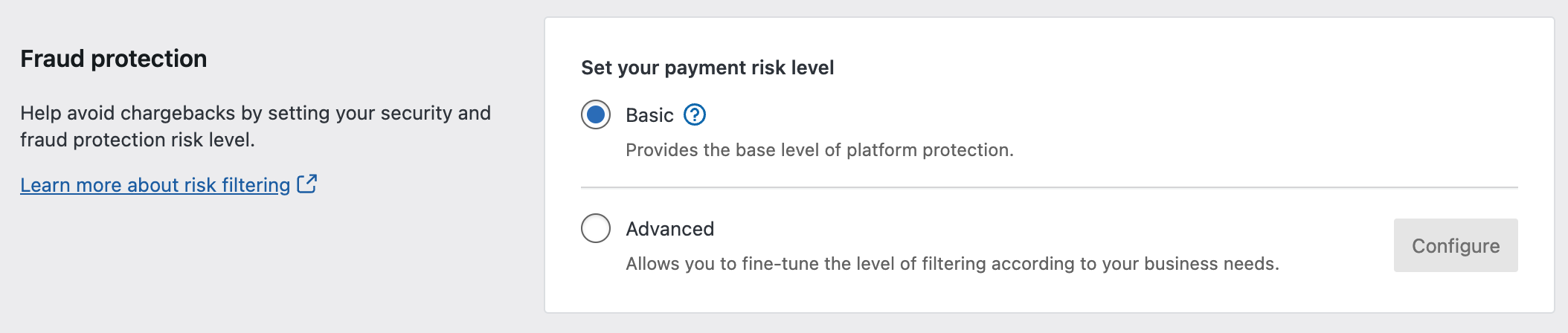Open the help tooltip next to Basic
The image size is (1568, 333).
(694, 115)
